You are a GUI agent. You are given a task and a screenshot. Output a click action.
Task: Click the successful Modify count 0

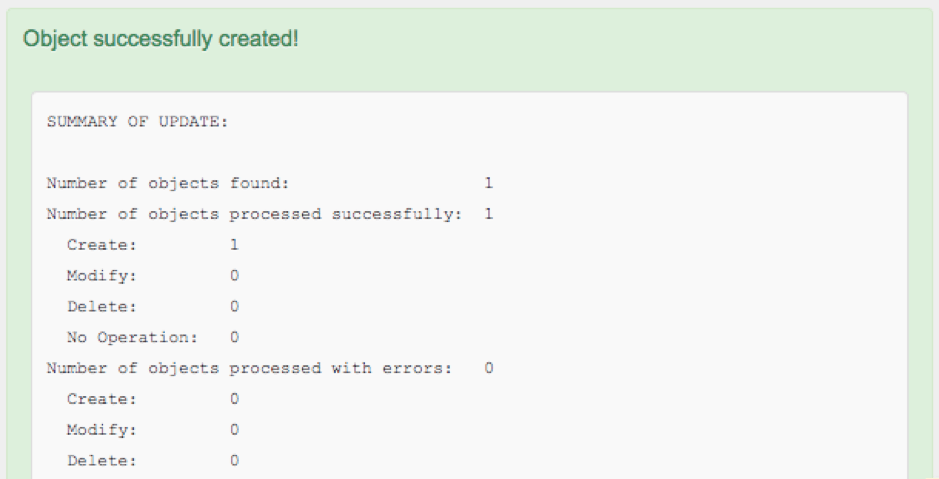click(x=234, y=275)
